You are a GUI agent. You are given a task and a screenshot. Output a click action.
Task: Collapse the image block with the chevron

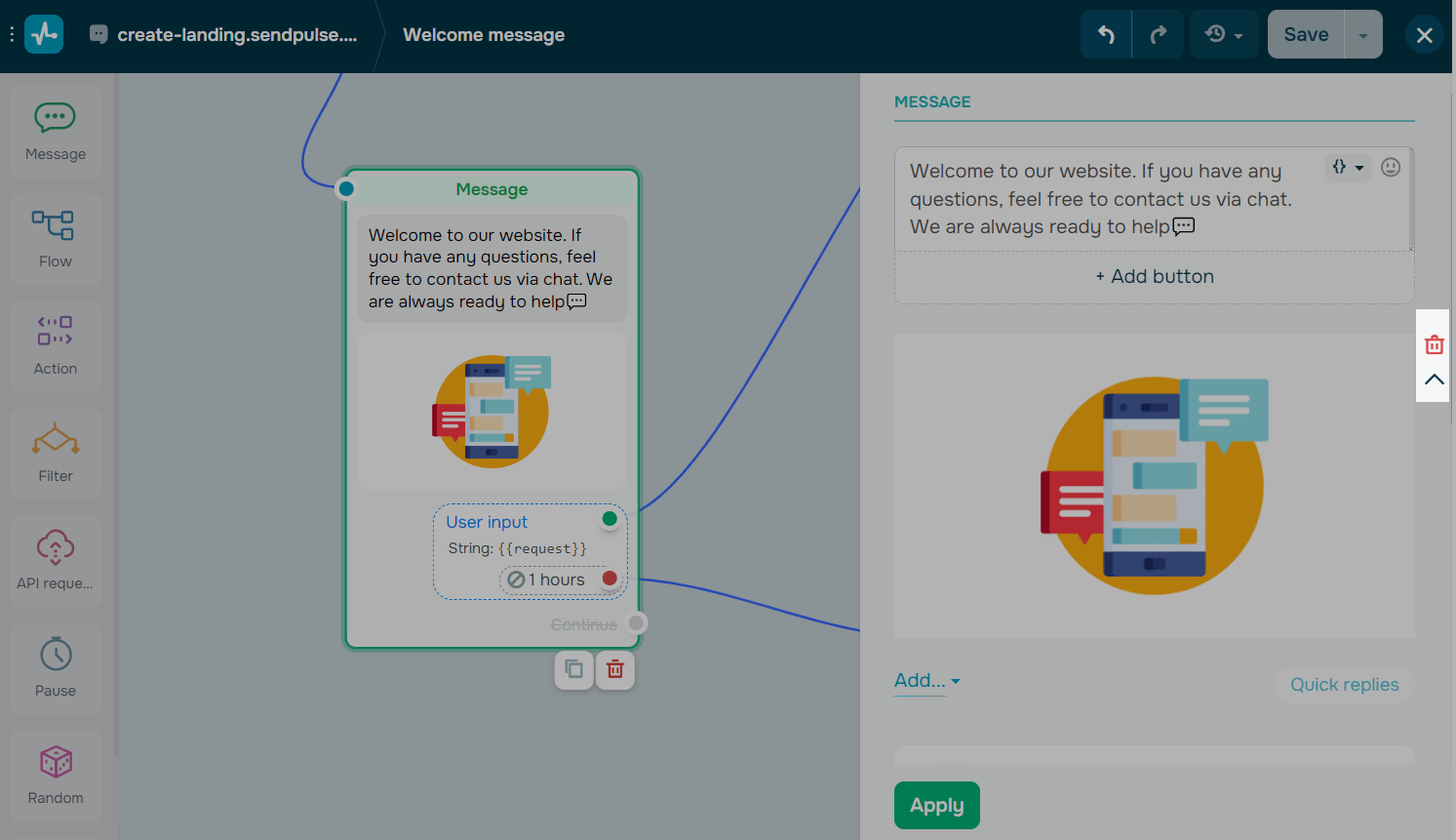point(1434,380)
